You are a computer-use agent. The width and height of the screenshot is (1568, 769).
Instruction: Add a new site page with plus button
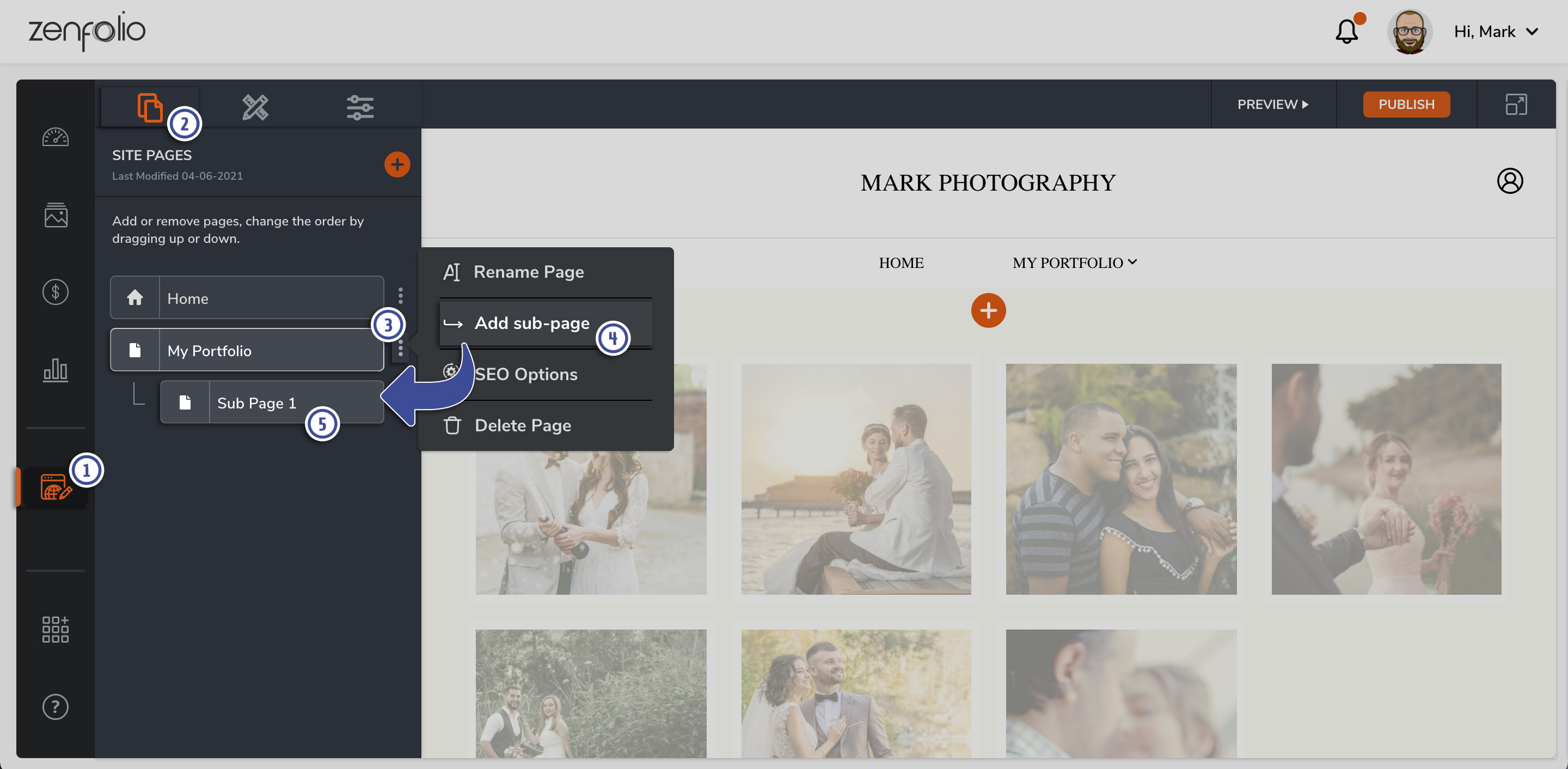click(397, 164)
